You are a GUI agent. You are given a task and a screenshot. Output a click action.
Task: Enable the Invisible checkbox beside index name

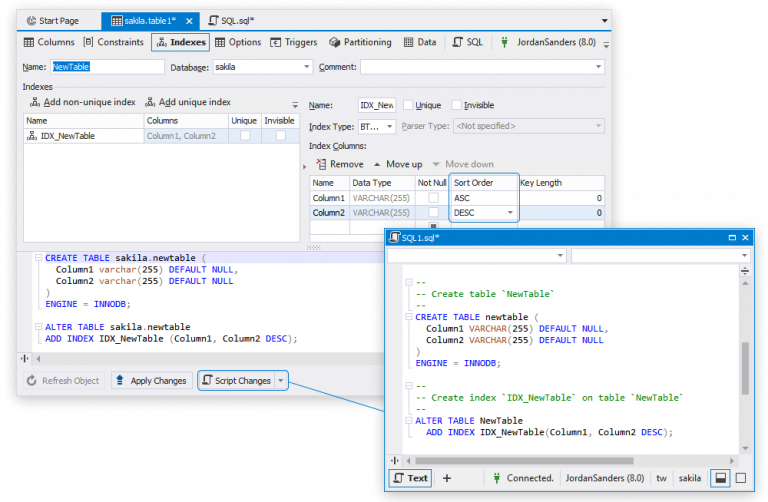456,105
